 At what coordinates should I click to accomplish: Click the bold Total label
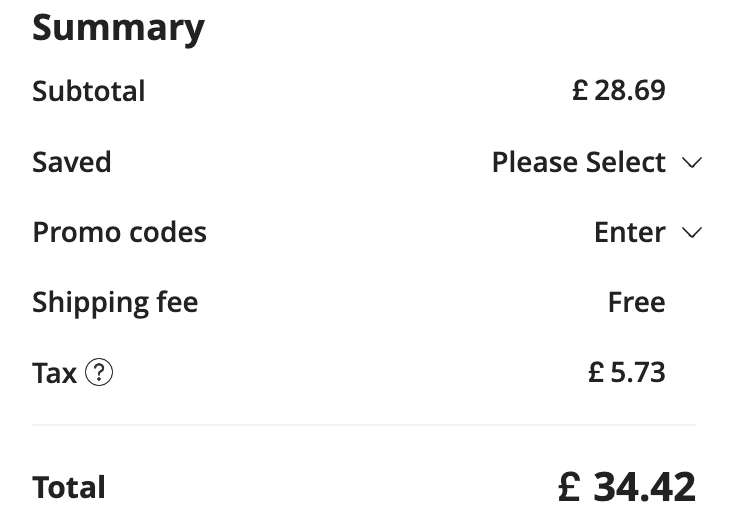pyautogui.click(x=69, y=488)
